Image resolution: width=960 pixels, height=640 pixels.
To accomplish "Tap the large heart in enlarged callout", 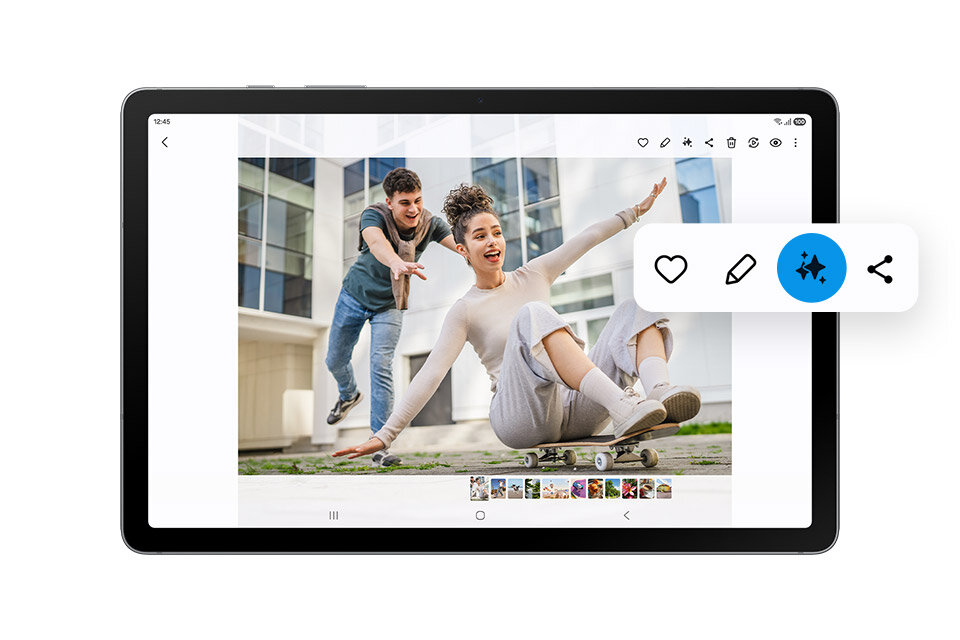I will tap(671, 268).
